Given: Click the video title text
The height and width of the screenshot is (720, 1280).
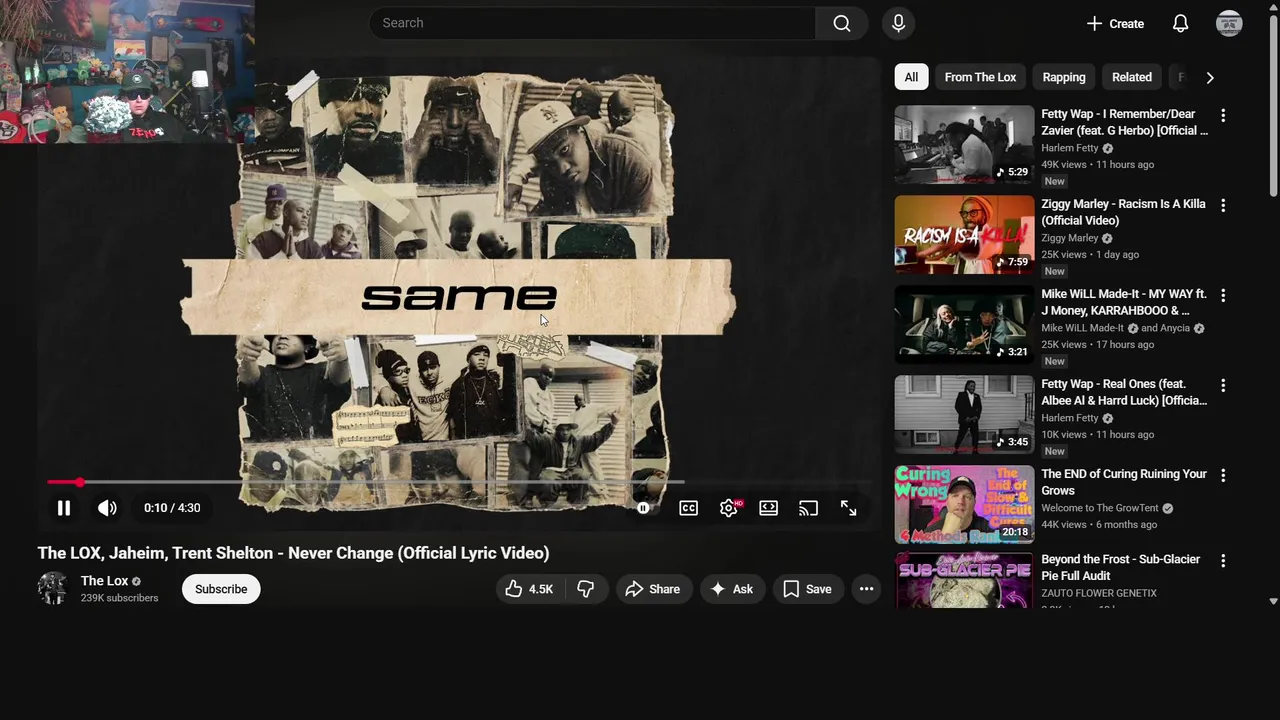Looking at the screenshot, I should point(293,553).
